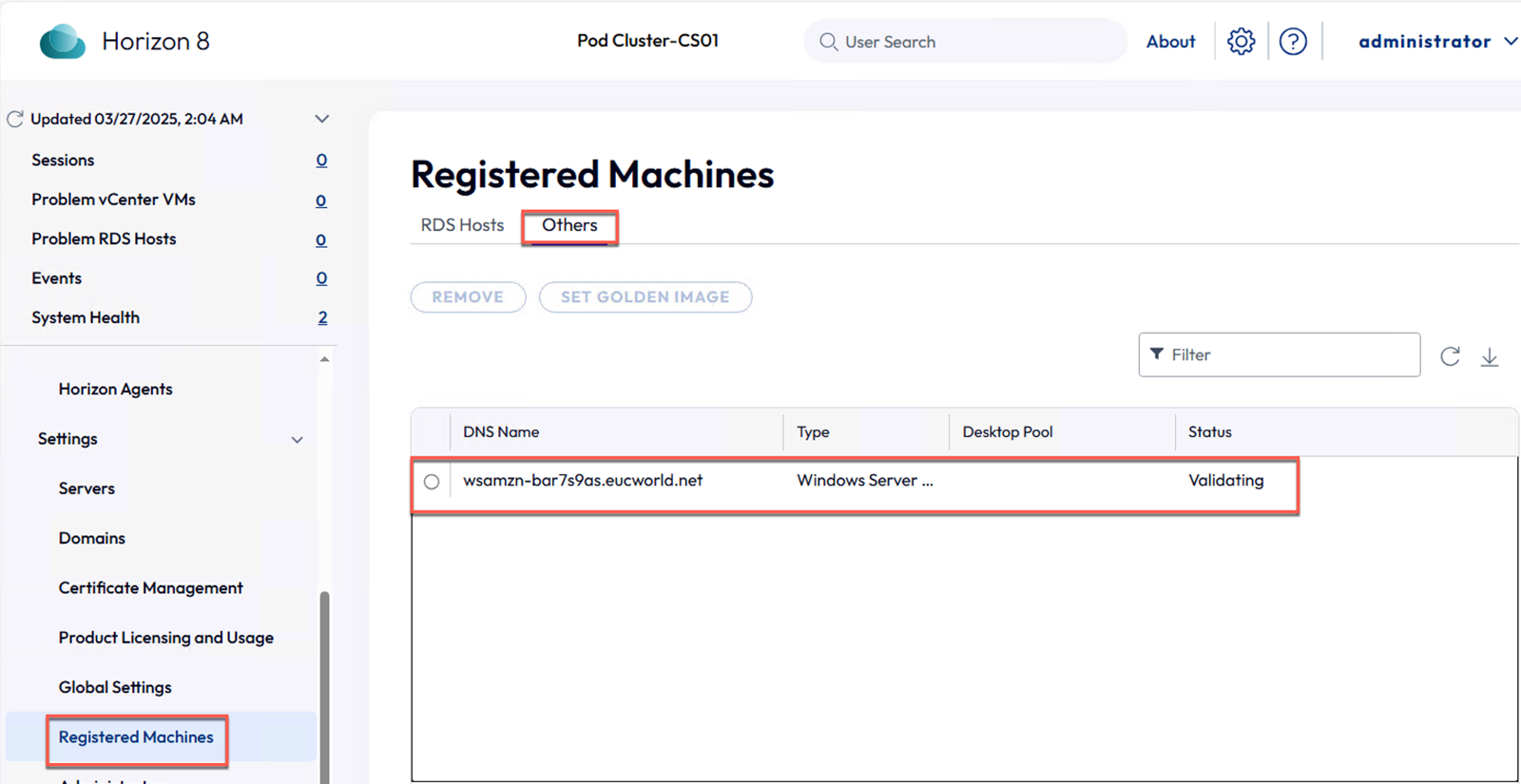
Task: Open Servers settings page
Action: point(87,488)
